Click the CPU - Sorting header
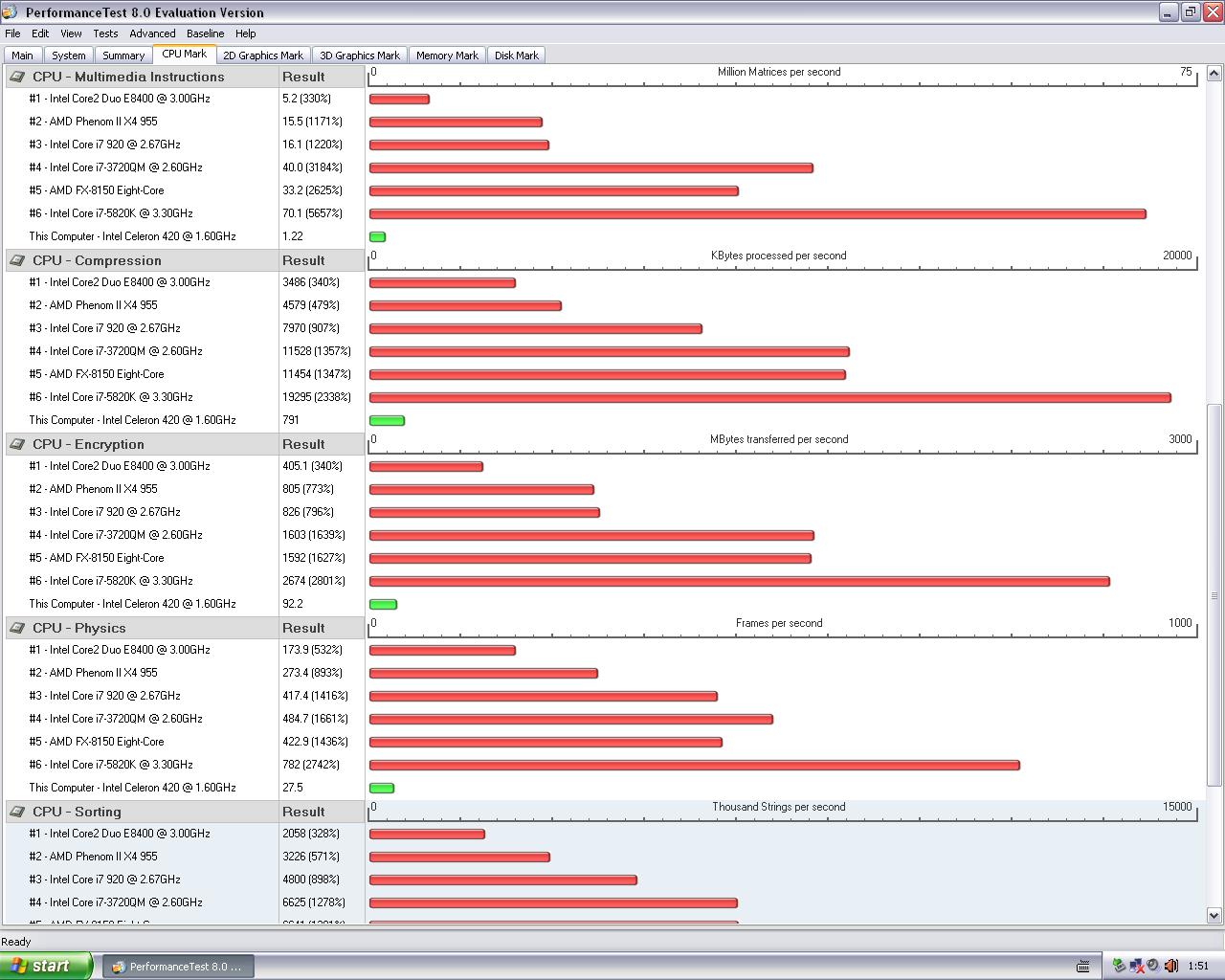Screen dimensions: 1225x980 pos(77,812)
